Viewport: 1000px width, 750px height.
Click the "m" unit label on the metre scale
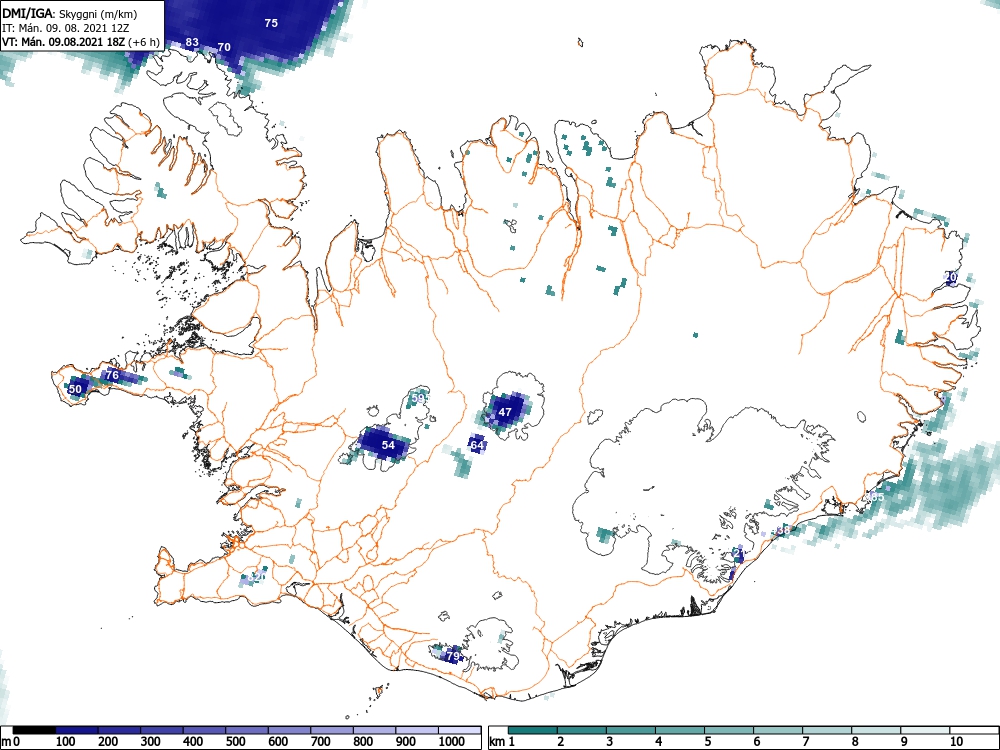tap(6, 741)
